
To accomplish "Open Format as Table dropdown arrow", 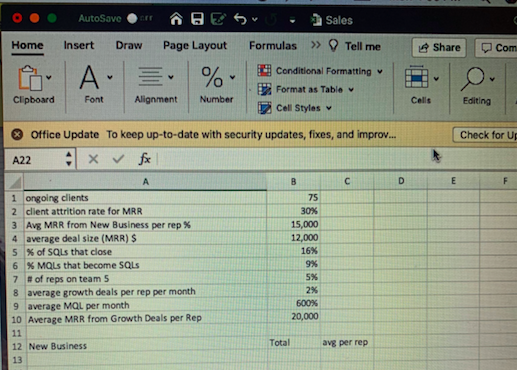I will click(351, 90).
